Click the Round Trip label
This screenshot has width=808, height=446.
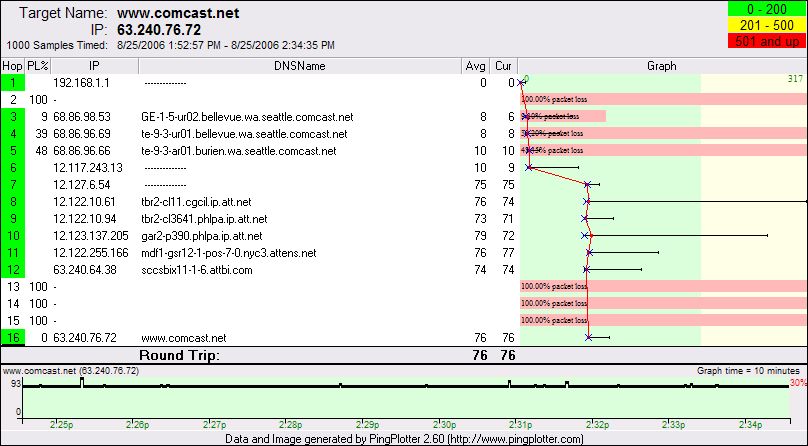179,355
